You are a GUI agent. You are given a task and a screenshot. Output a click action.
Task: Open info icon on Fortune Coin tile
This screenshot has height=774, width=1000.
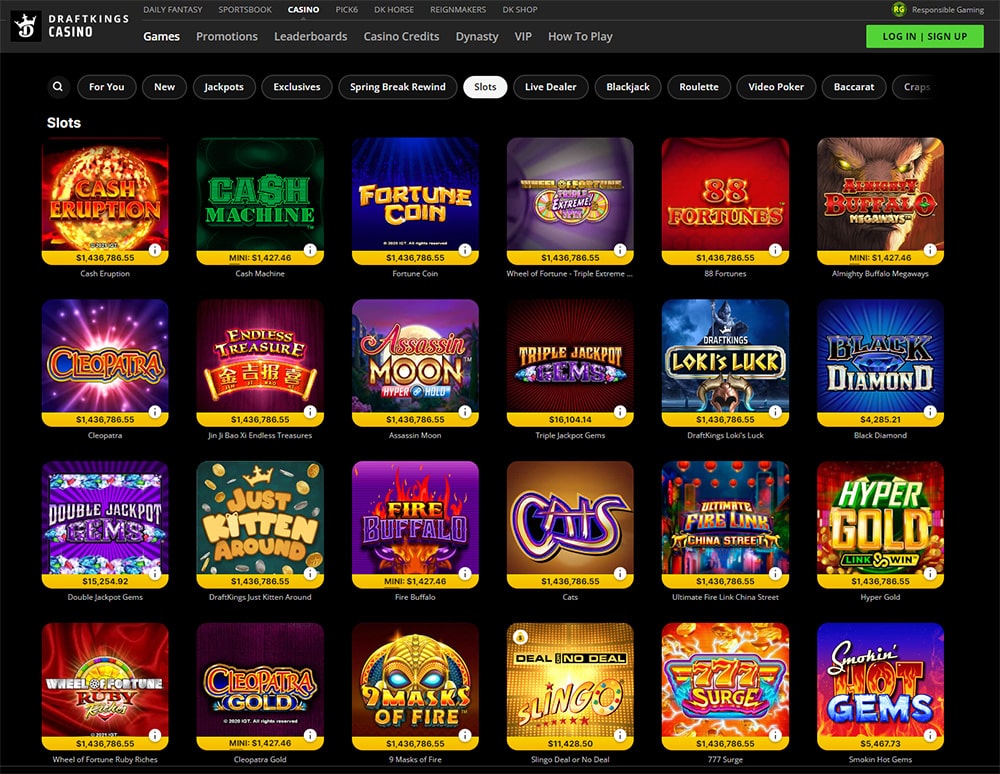coord(465,250)
